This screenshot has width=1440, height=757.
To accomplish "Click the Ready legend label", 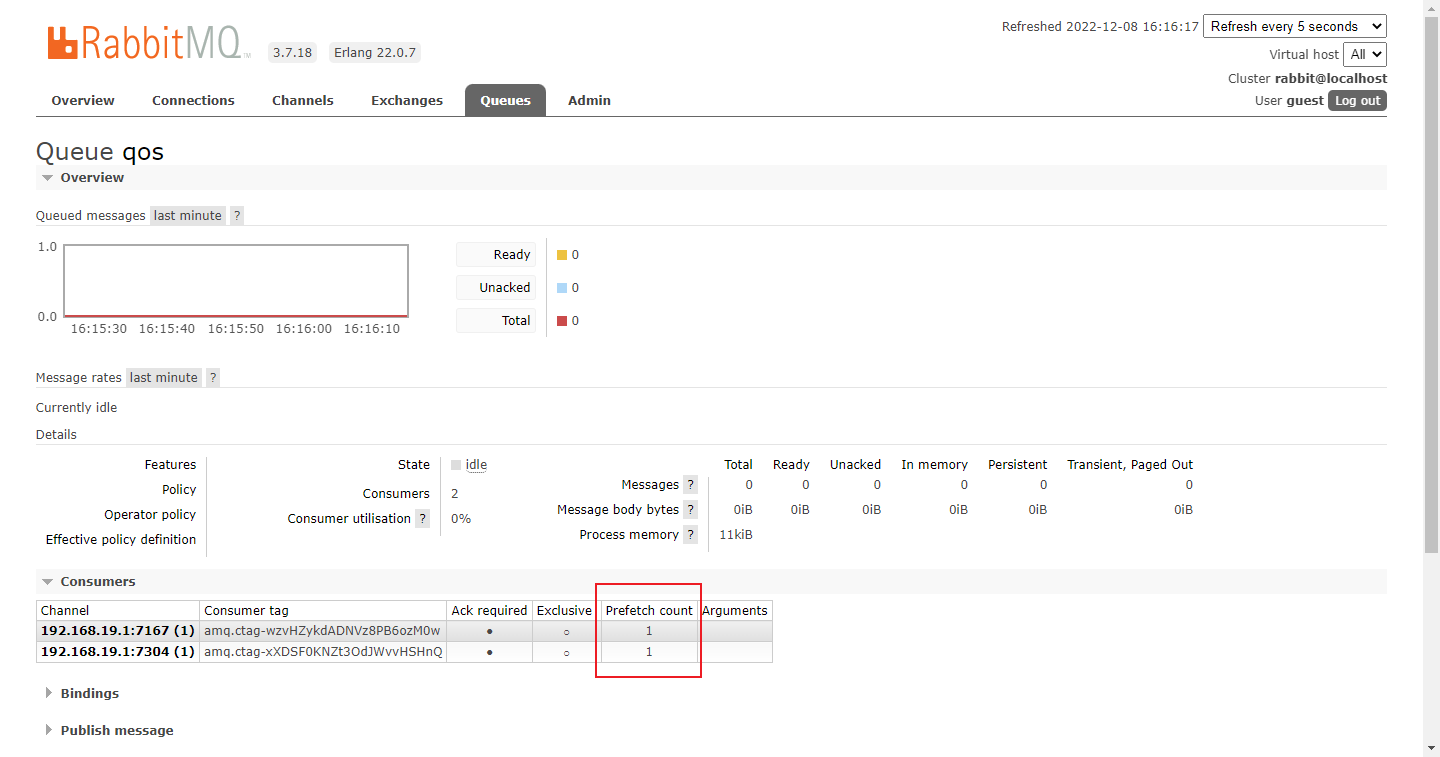I will tap(496, 254).
